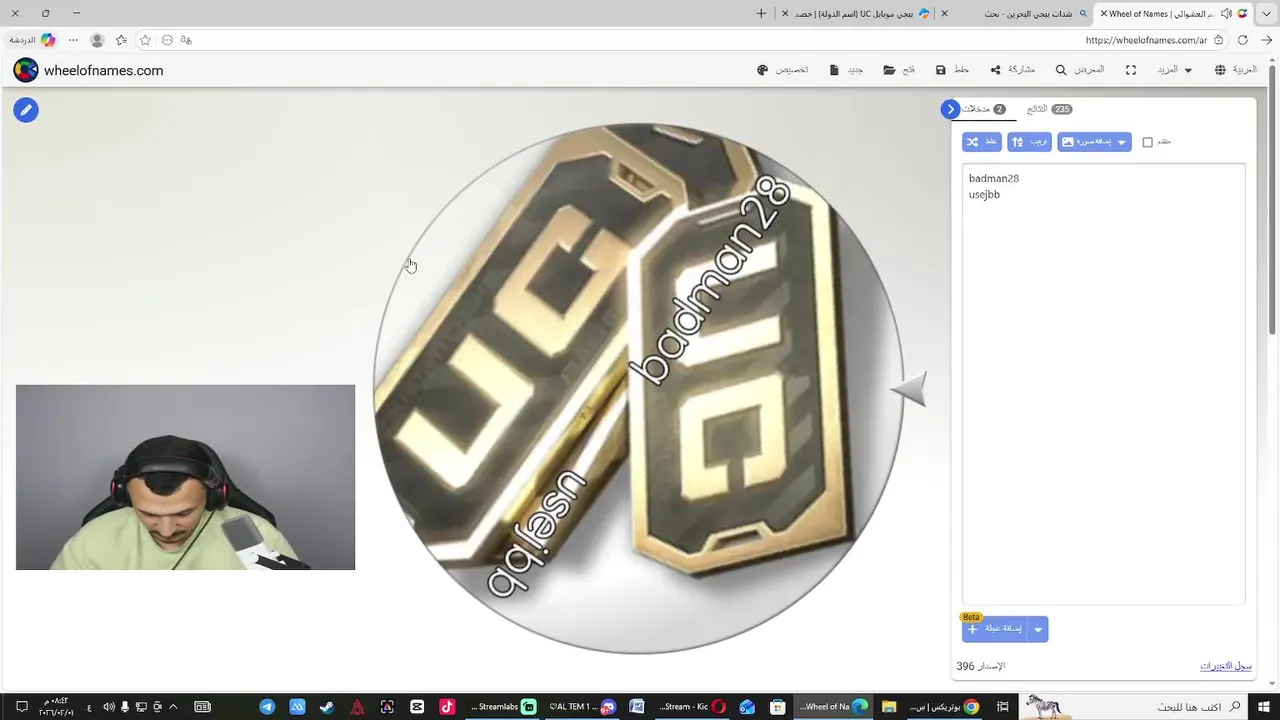The width and height of the screenshot is (1280, 720).
Task: Shuffle the entries with خلط button
Action: 981,142
